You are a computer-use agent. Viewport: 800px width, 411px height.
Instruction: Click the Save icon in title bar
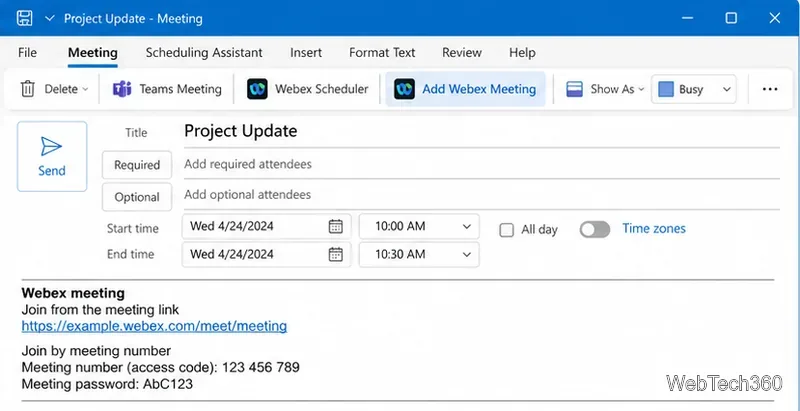[24, 18]
